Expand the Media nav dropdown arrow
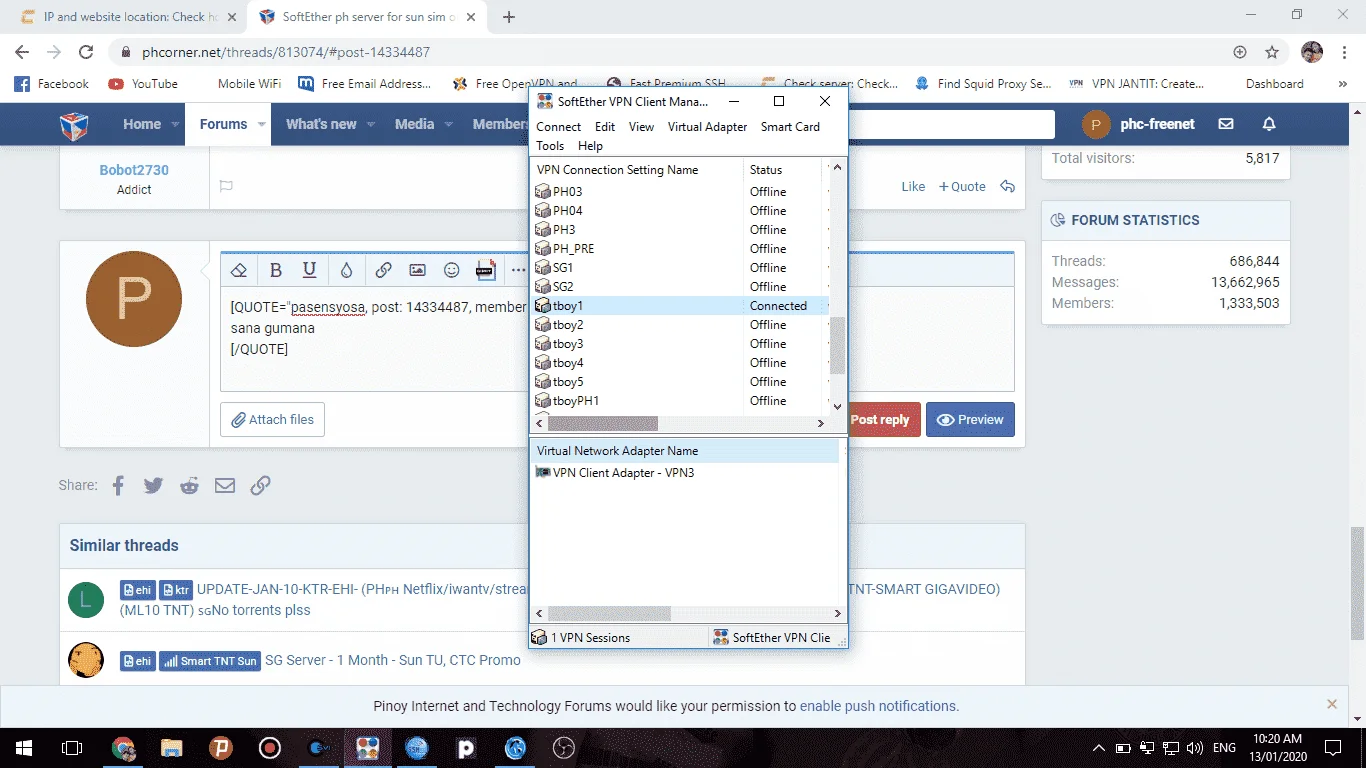The width and height of the screenshot is (1366, 768). coord(449,124)
